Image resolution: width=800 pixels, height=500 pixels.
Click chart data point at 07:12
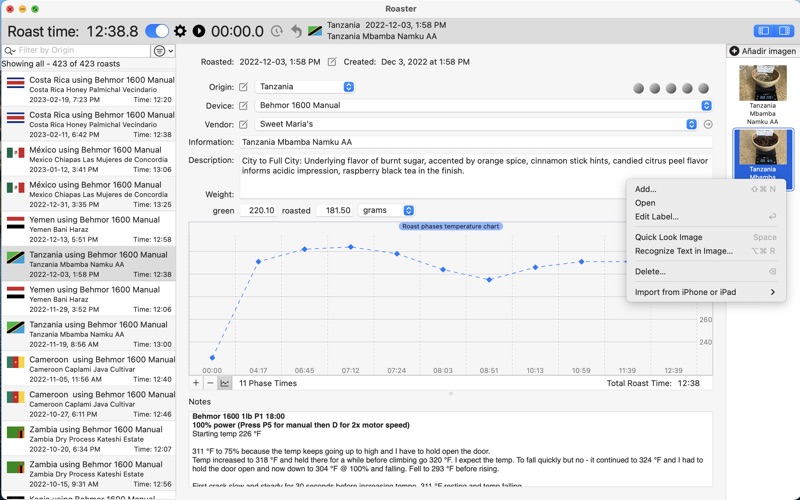point(351,247)
